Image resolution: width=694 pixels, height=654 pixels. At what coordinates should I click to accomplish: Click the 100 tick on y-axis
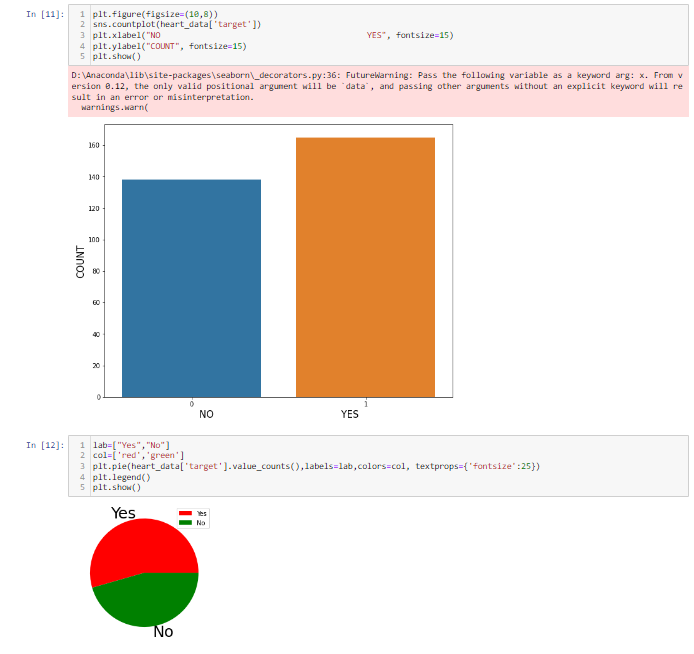[x=94, y=240]
